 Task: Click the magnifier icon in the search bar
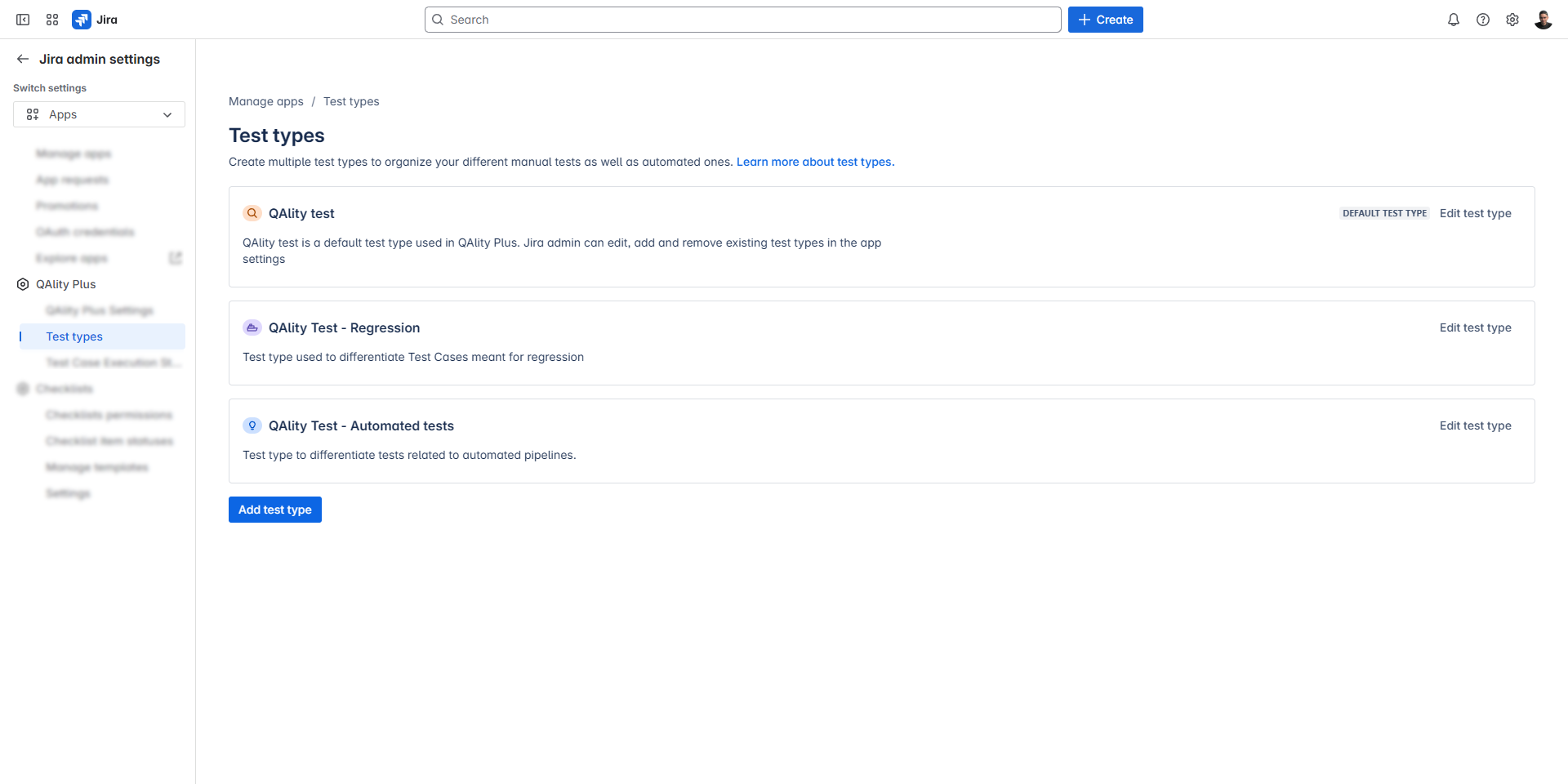coord(438,20)
